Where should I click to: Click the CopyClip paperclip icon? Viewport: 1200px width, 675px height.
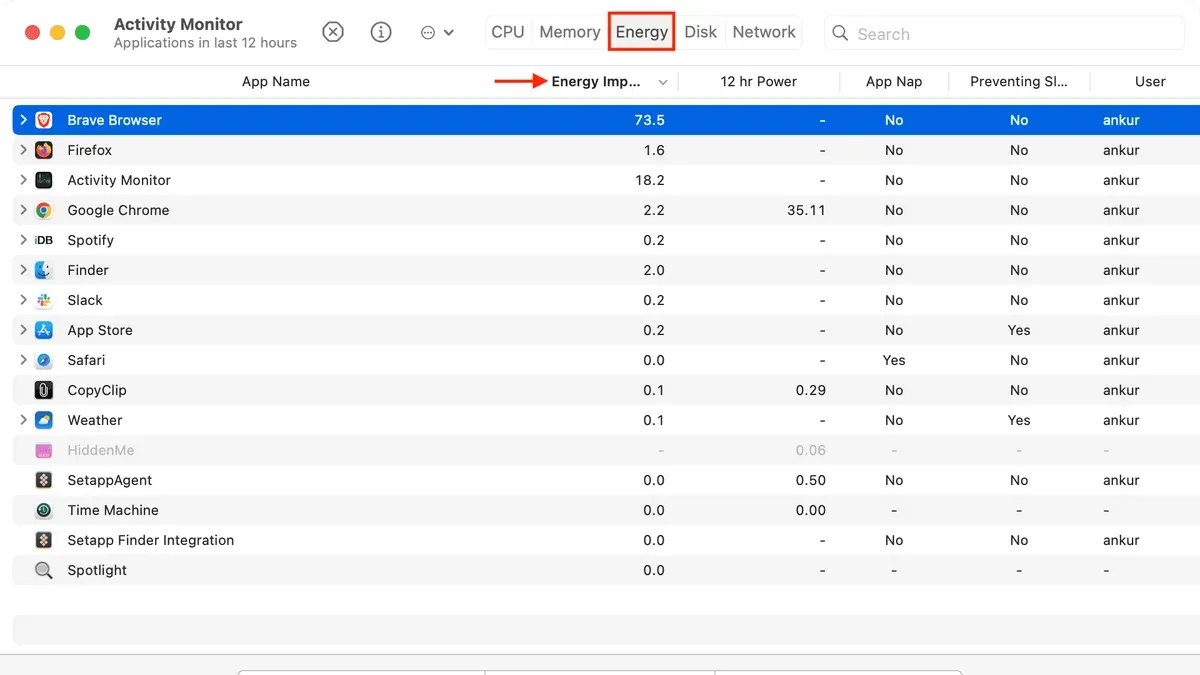pos(44,390)
